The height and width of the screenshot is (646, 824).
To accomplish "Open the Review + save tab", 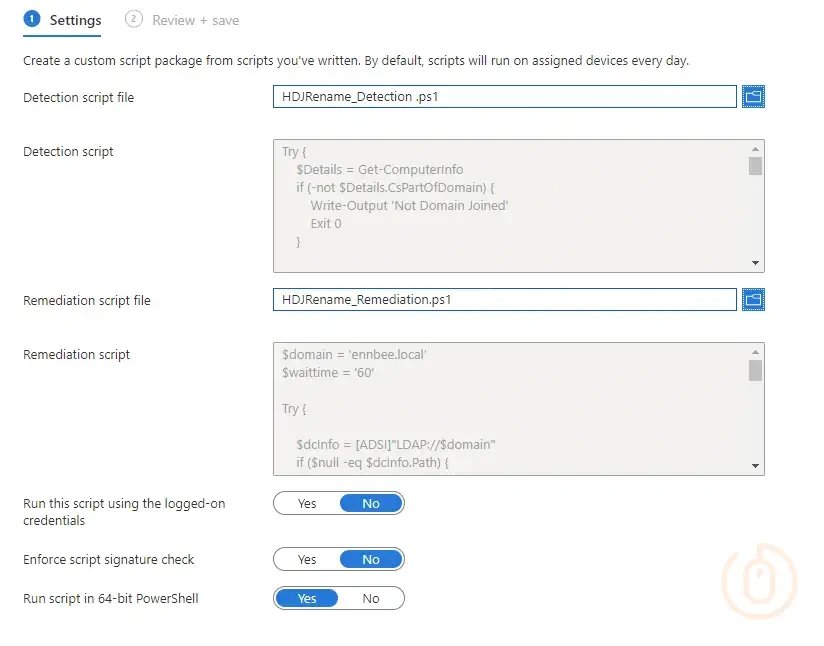I will point(195,20).
